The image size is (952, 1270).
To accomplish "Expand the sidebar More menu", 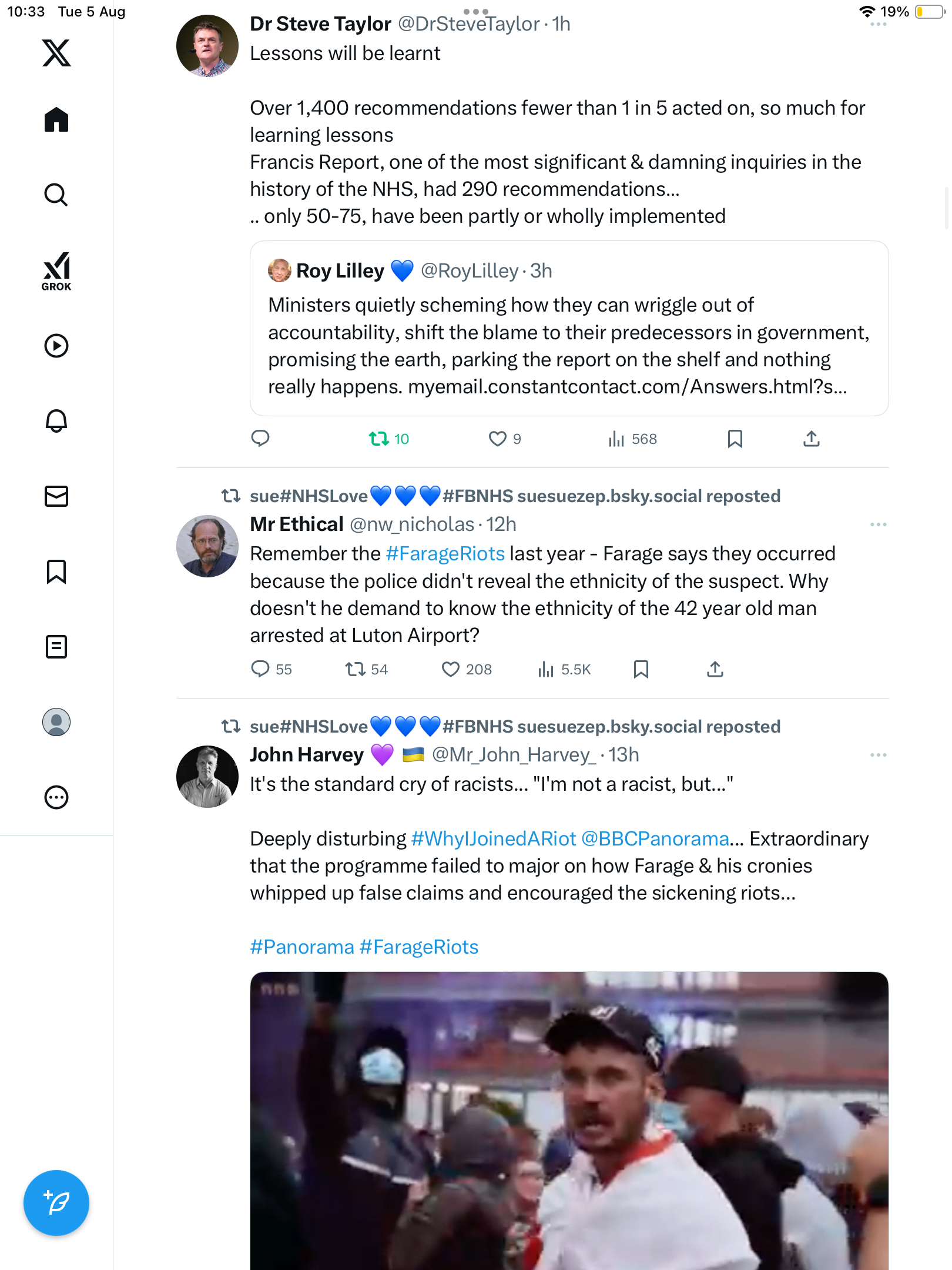I will (x=56, y=797).
